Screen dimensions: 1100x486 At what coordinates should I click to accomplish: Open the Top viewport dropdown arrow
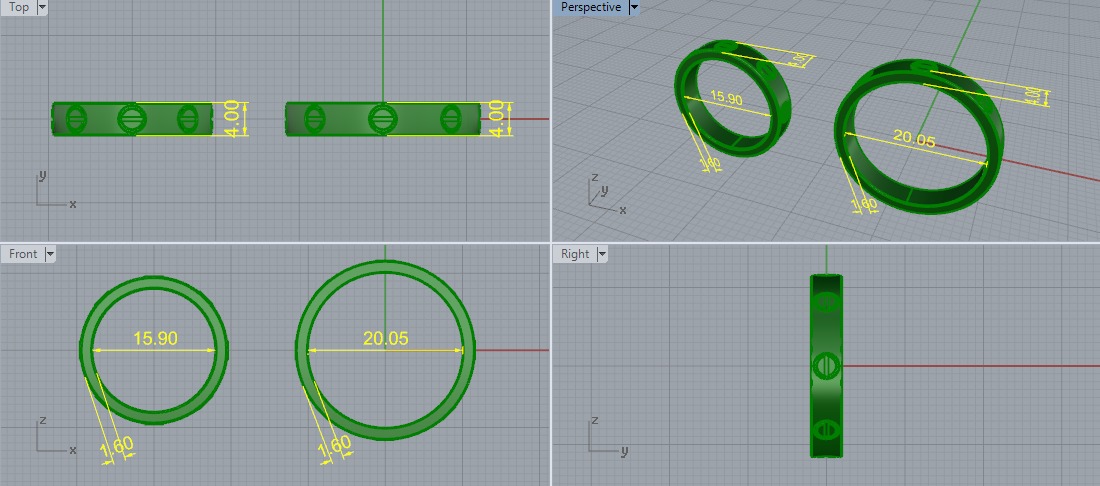point(41,8)
